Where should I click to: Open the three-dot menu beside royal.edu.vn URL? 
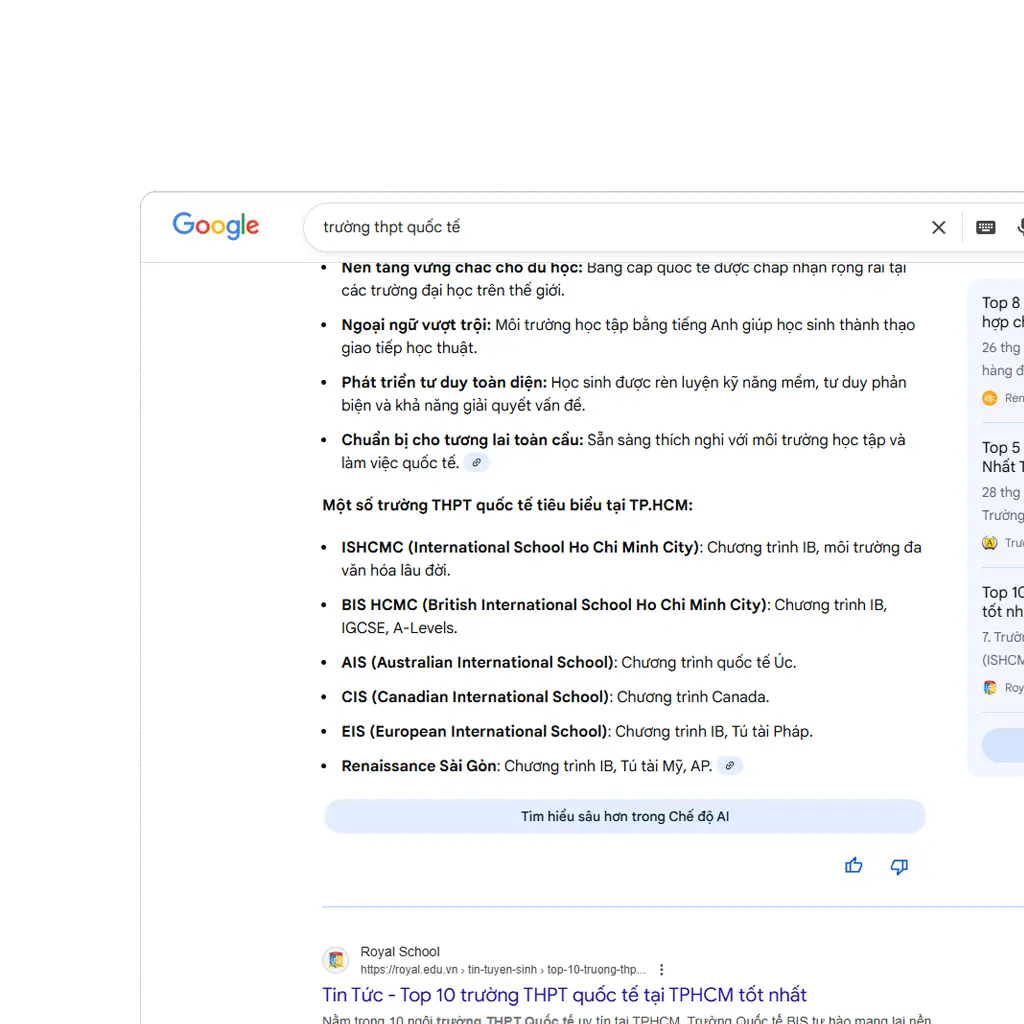(661, 970)
